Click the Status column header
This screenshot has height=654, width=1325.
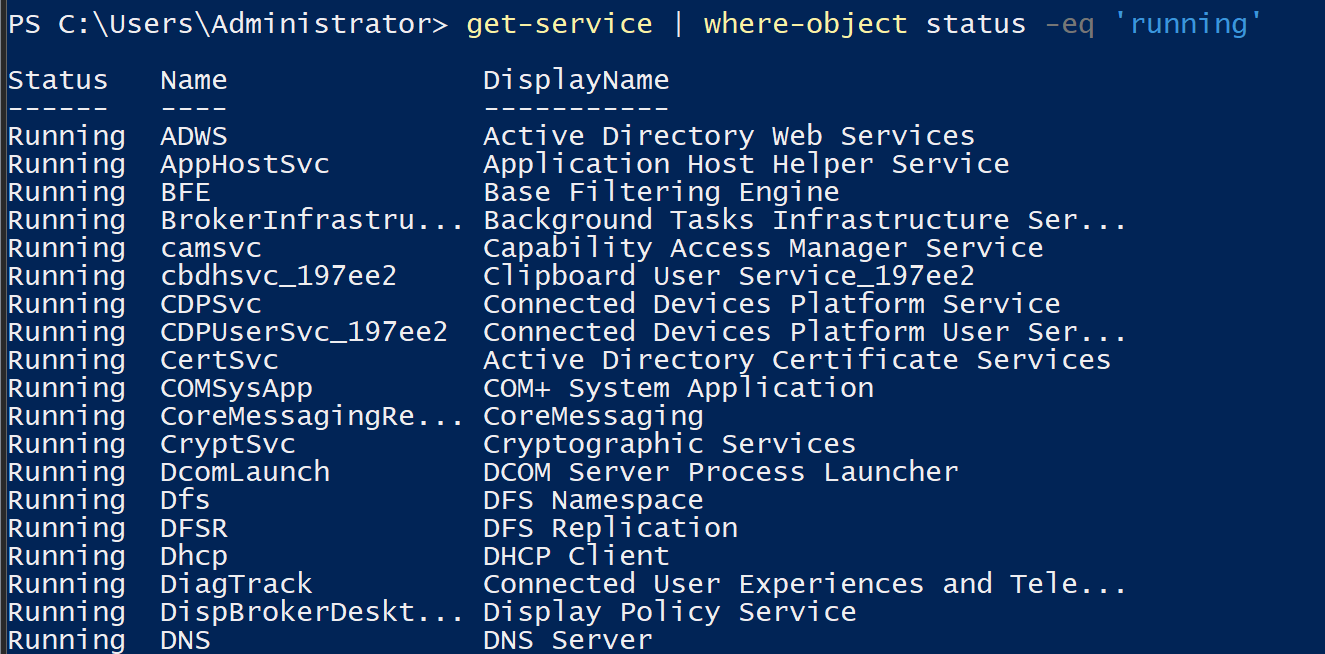[58, 80]
